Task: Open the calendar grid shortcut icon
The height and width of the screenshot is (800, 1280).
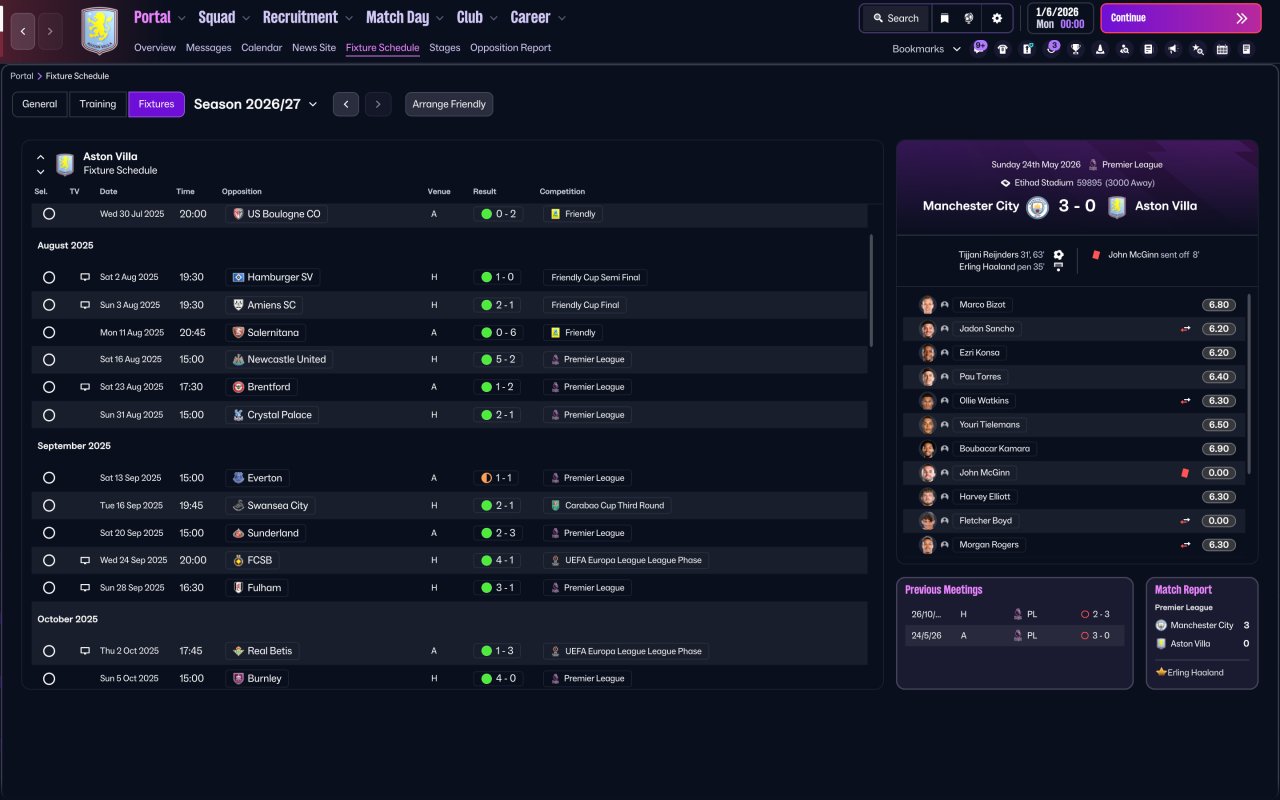Action: coord(1222,49)
